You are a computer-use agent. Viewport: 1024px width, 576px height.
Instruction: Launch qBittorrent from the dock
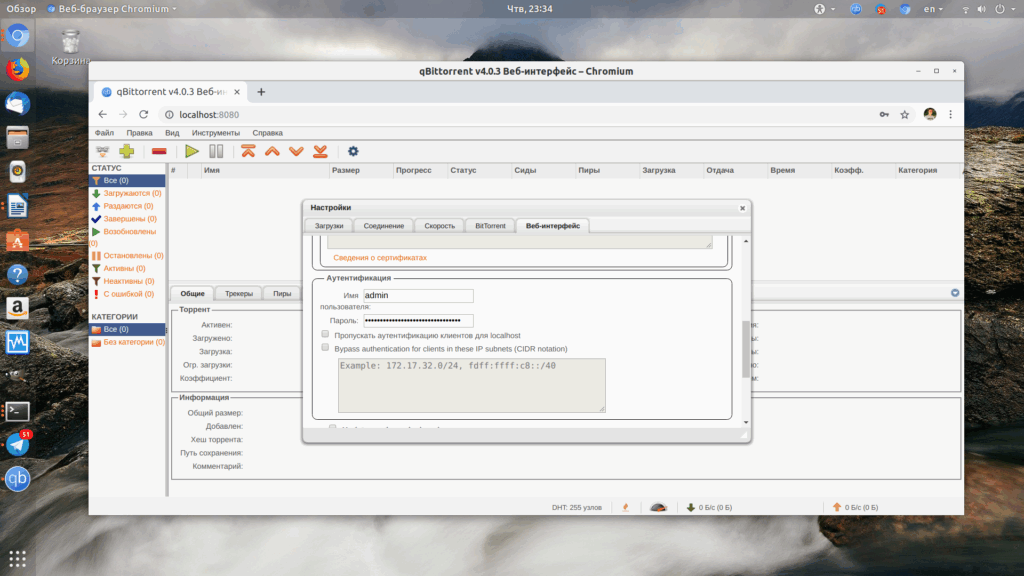pyautogui.click(x=18, y=479)
